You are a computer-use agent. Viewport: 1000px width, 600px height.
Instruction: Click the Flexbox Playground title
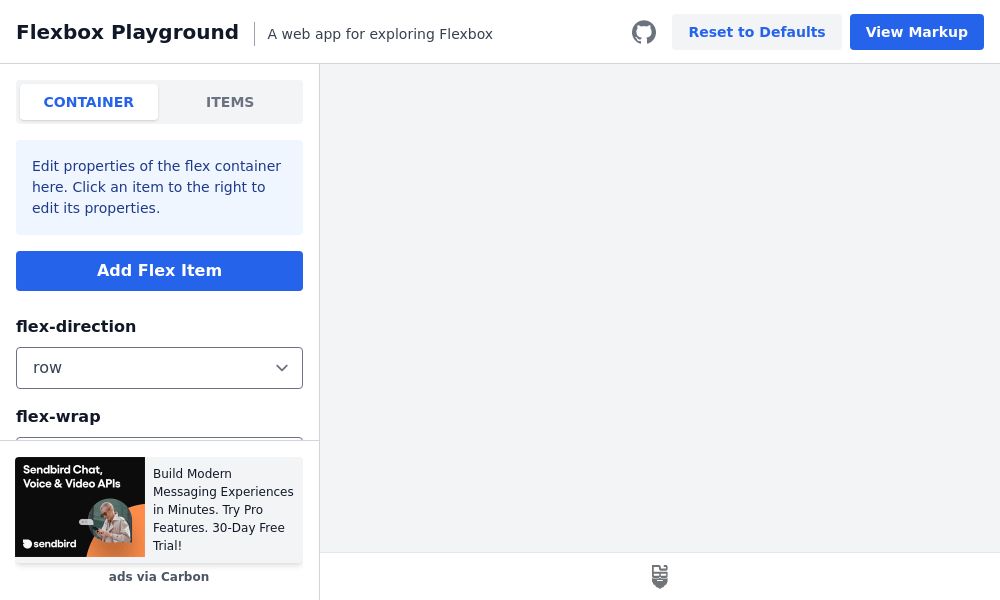(127, 32)
